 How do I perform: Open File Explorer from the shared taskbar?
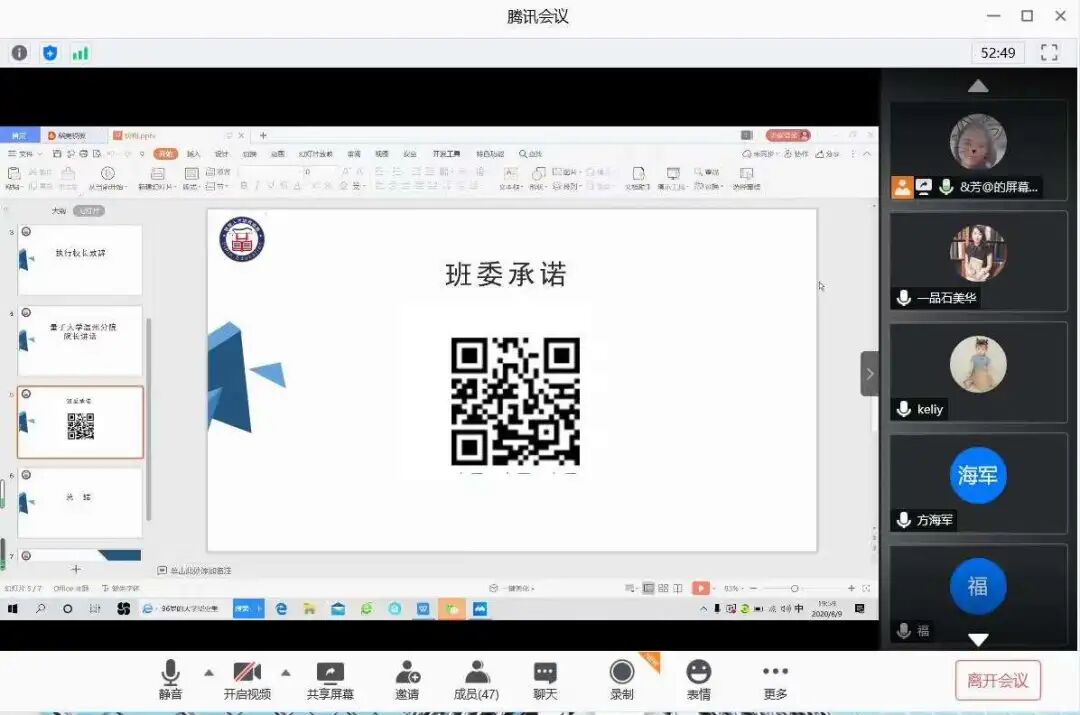309,609
